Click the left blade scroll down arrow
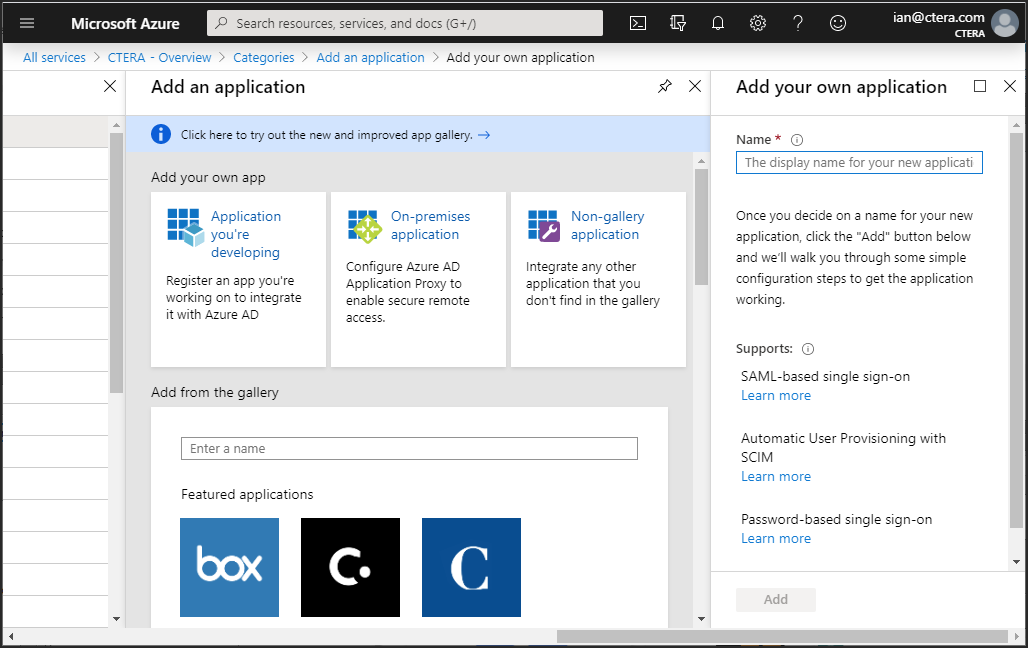The image size is (1028, 648). tap(116, 618)
